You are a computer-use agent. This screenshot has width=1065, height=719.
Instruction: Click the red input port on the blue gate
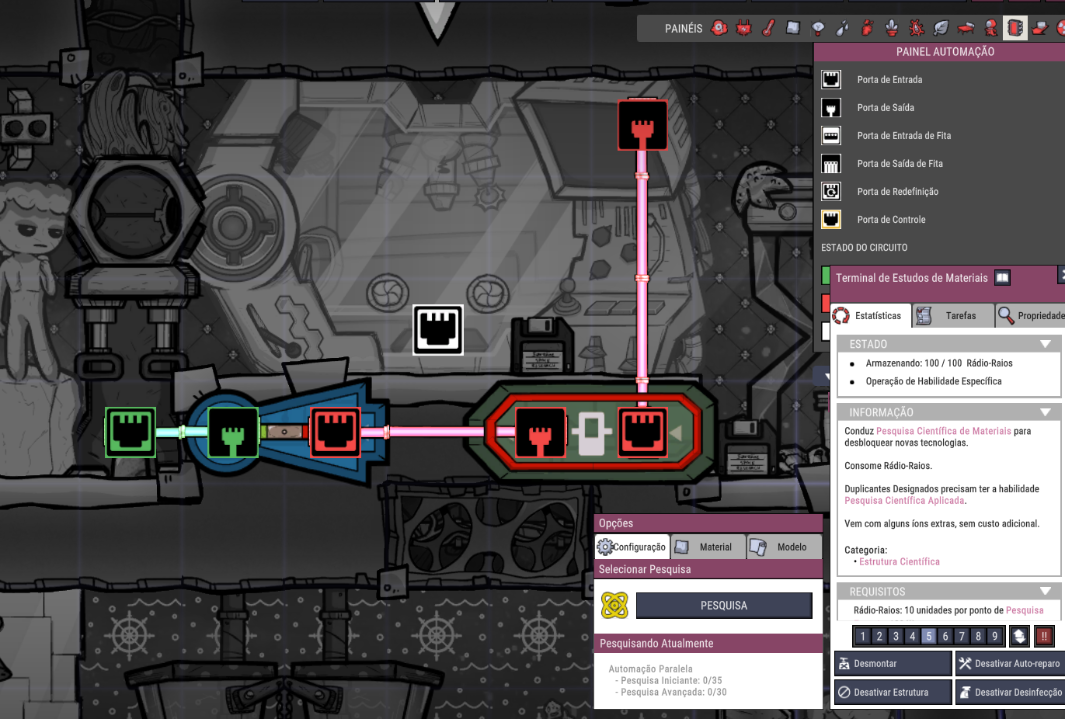point(335,432)
